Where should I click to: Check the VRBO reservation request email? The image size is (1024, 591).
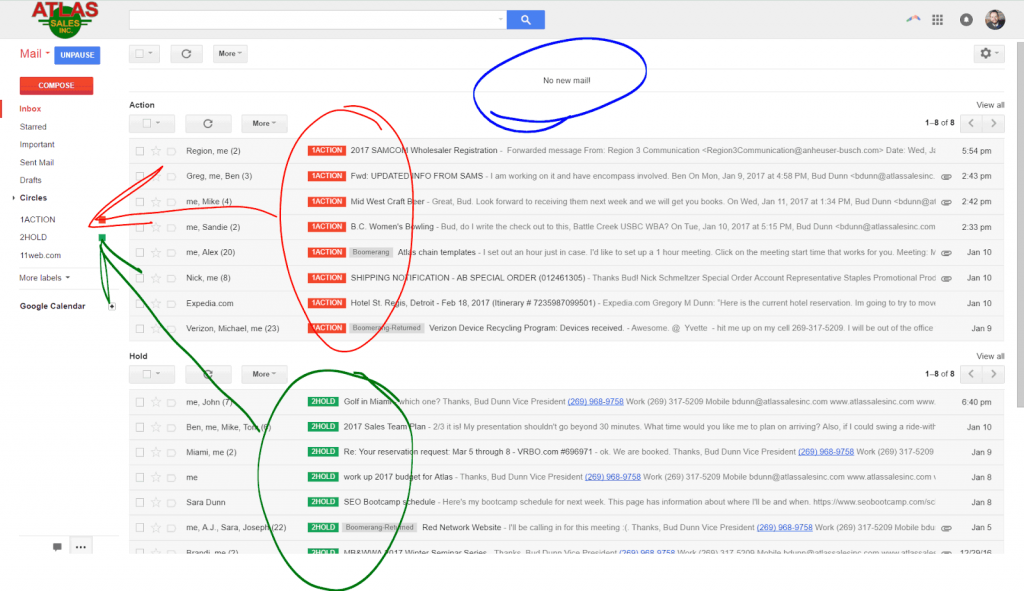tap(140, 453)
